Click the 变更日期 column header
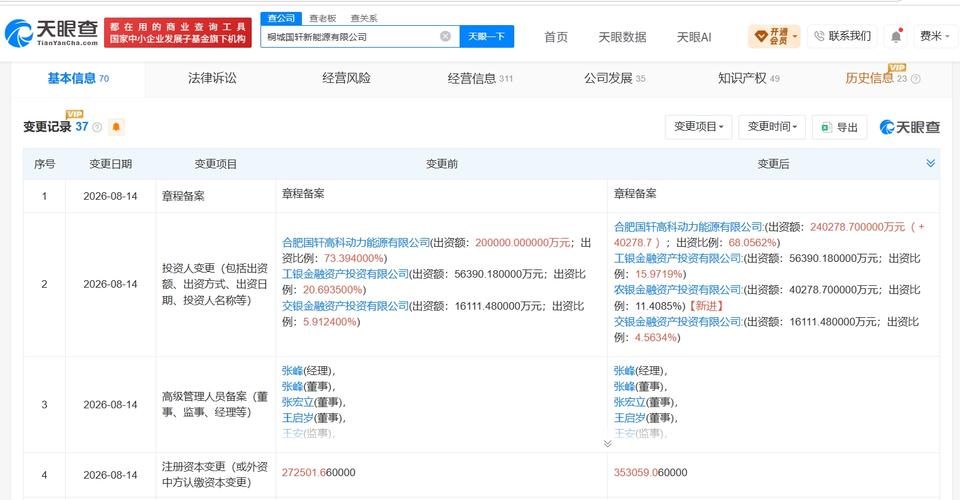This screenshot has width=960, height=500. coord(110,164)
